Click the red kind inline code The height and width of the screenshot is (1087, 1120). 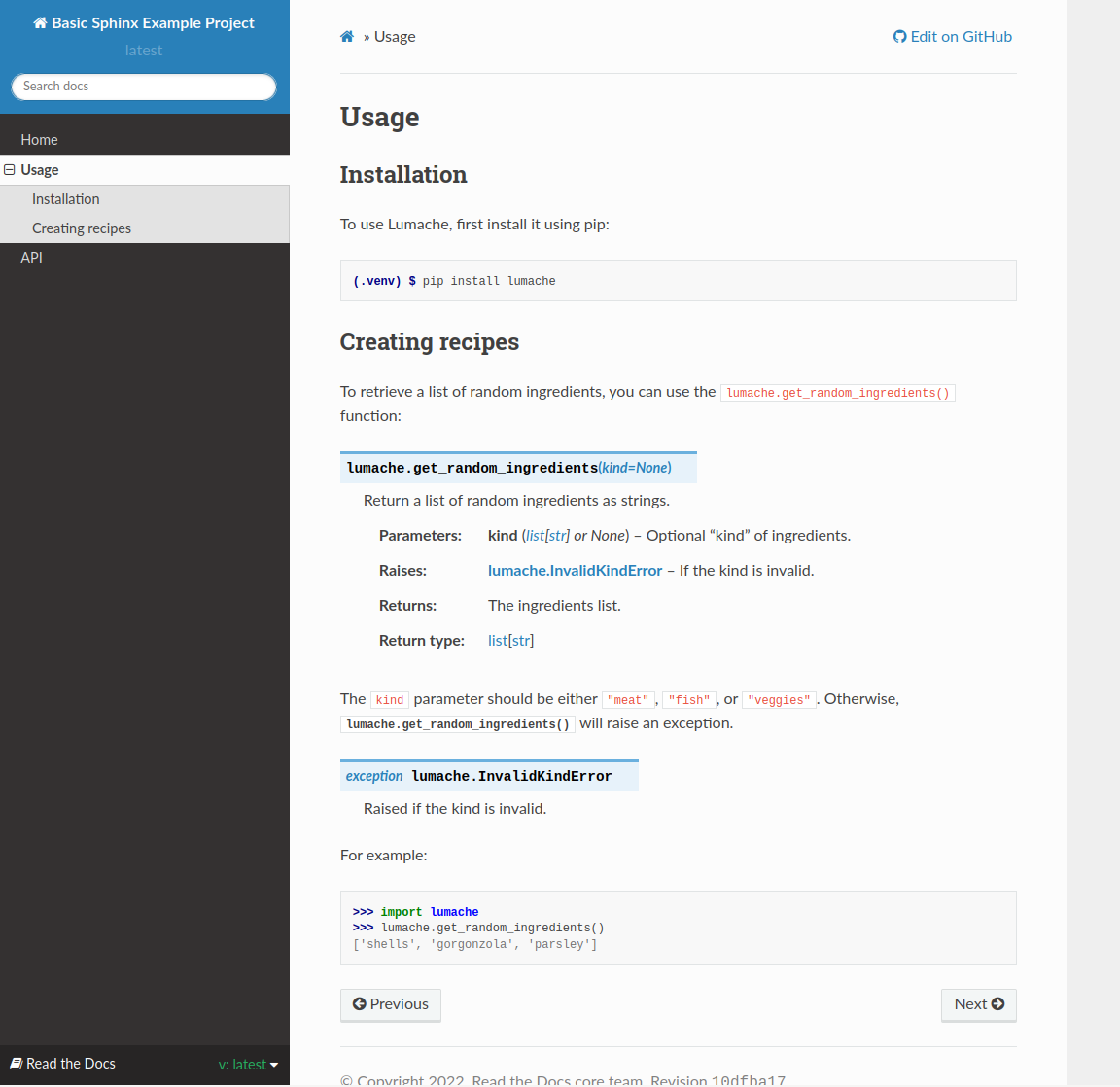(390, 700)
